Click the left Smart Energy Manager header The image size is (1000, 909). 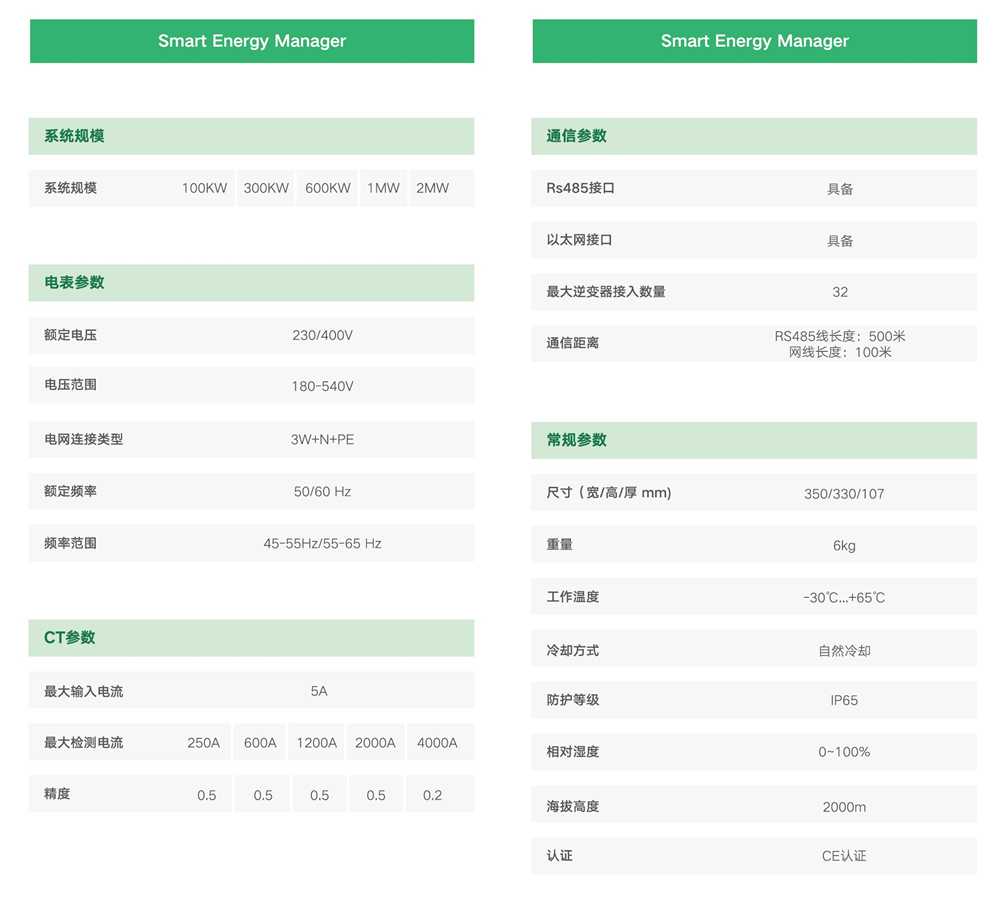(x=252, y=41)
